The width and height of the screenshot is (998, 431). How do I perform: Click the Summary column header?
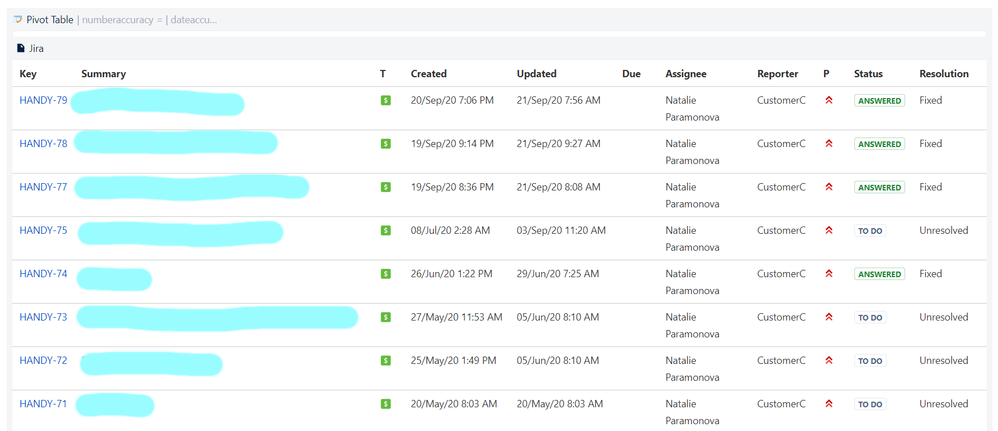pos(104,74)
